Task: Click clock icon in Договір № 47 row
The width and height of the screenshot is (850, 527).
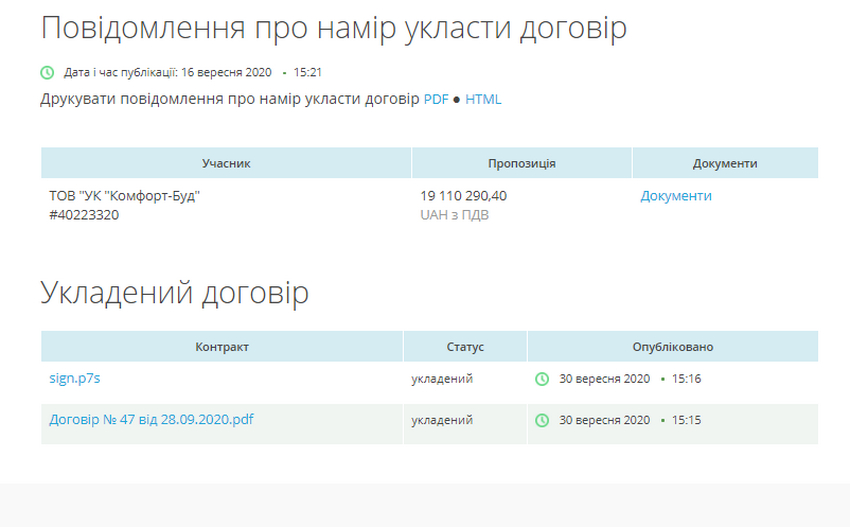Action: (542, 420)
